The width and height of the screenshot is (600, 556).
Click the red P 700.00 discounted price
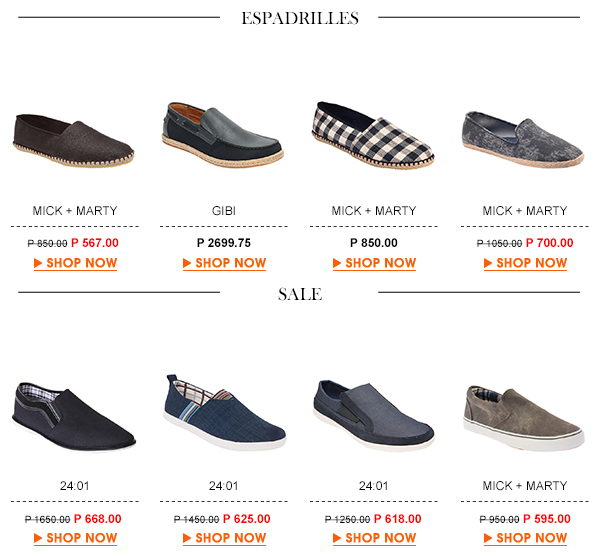549,243
